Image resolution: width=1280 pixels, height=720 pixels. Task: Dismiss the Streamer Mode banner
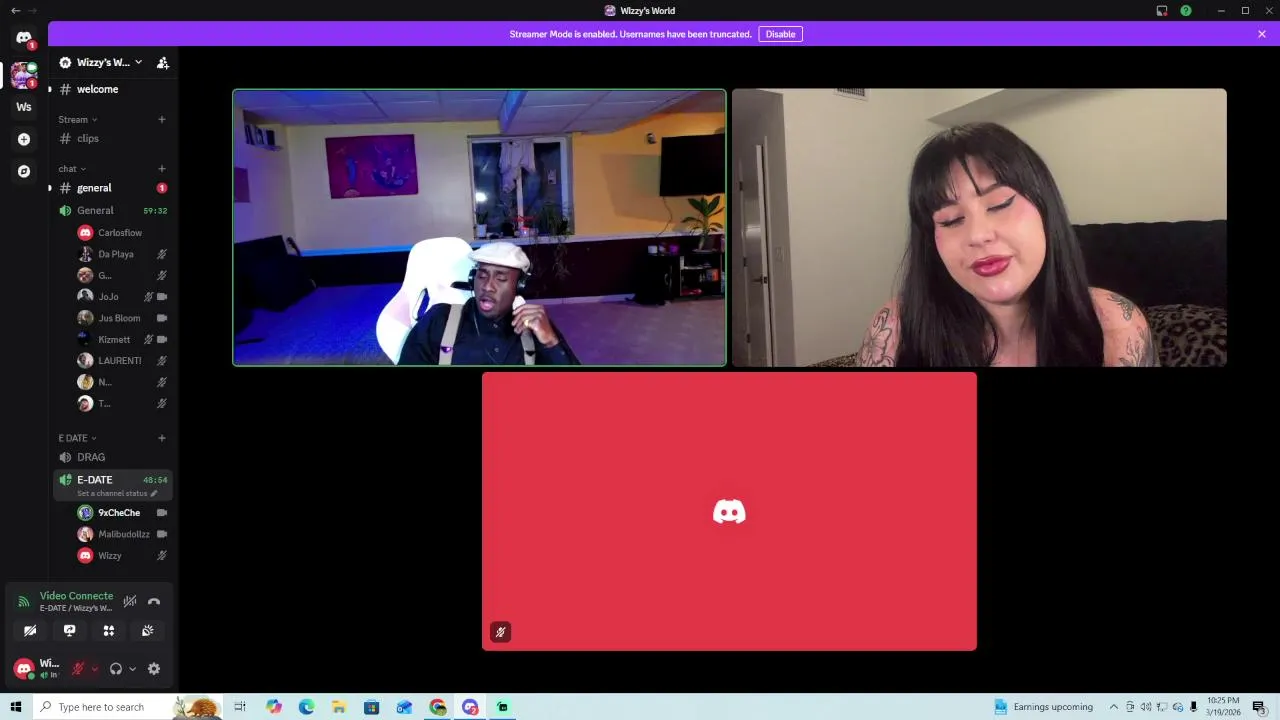tap(1262, 34)
